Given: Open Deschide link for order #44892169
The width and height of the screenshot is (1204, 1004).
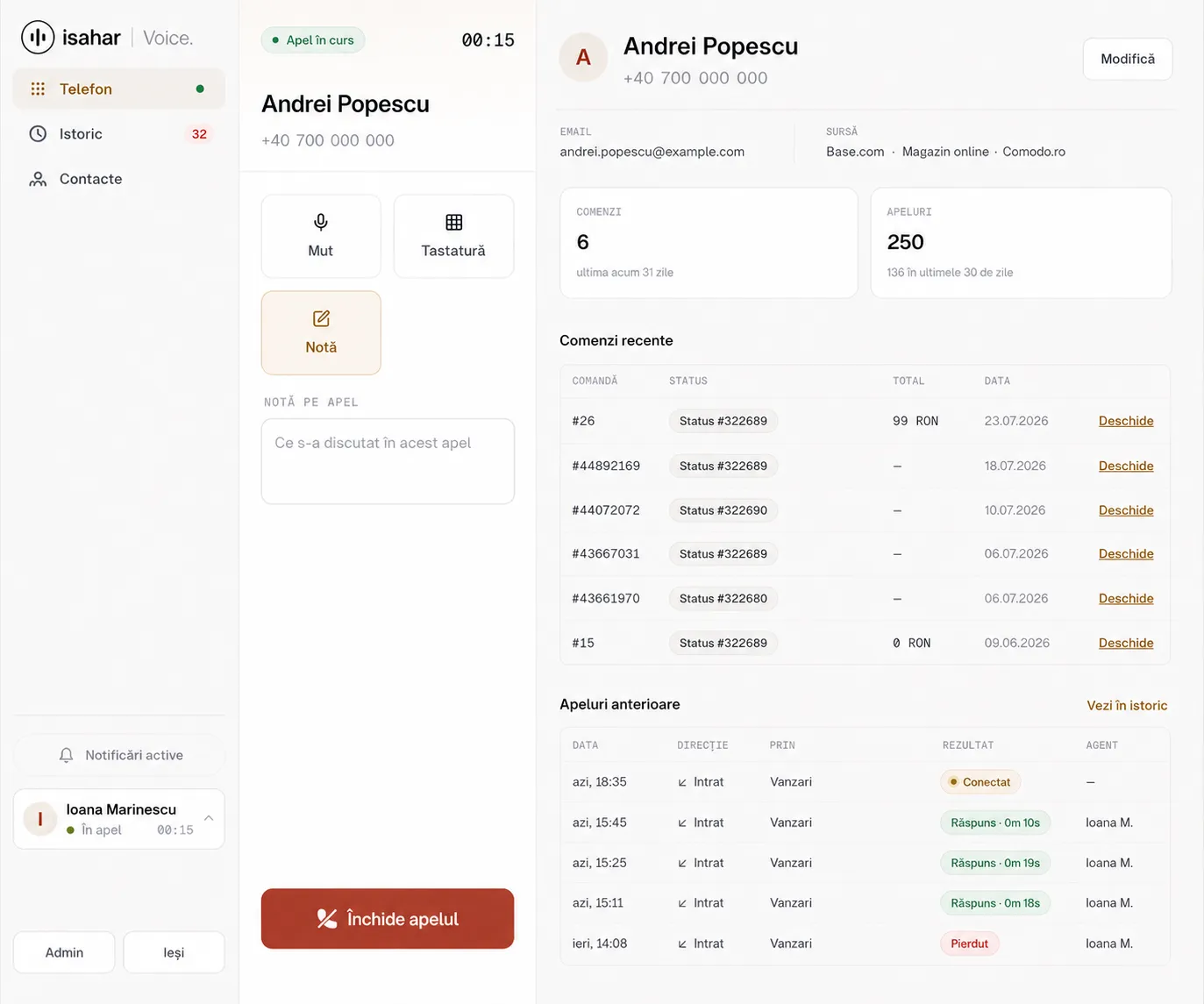Looking at the screenshot, I should click(x=1126, y=466).
